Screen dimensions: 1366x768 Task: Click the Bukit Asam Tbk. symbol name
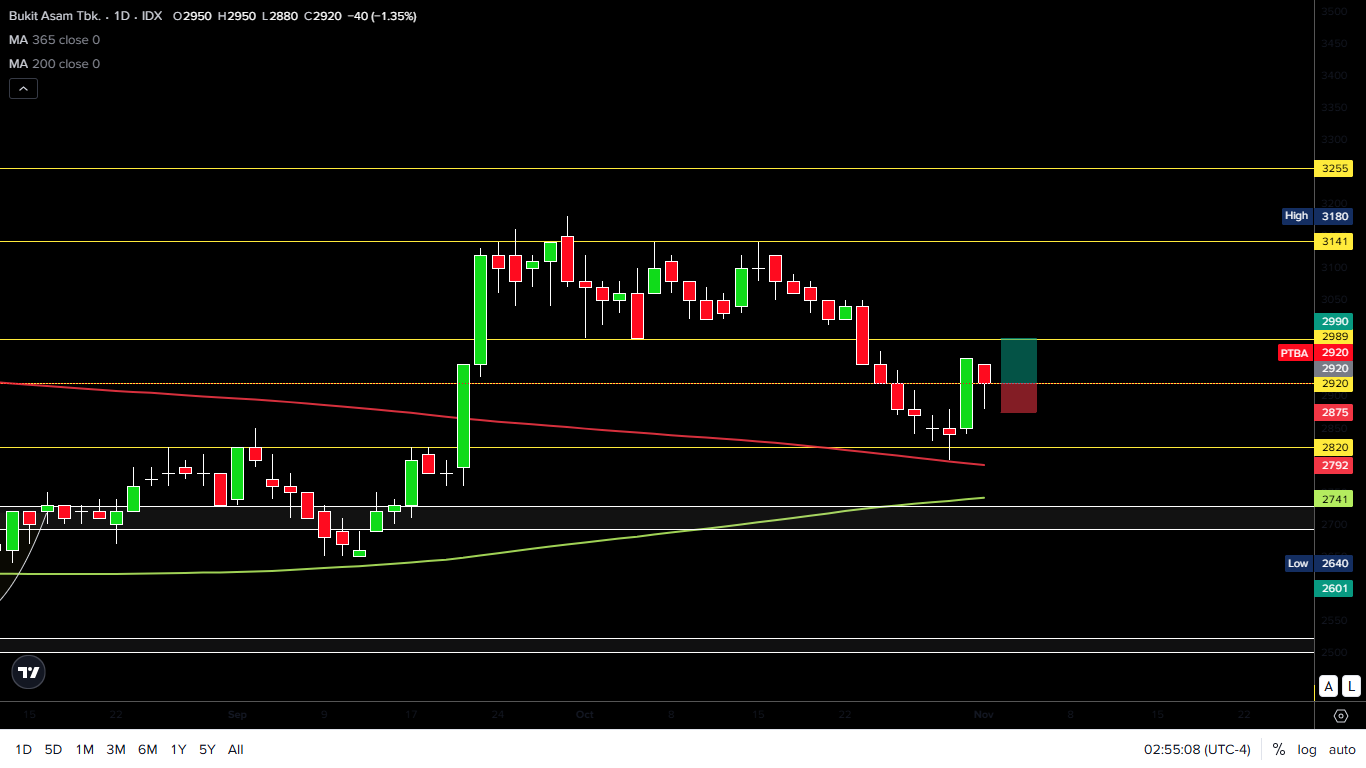pyautogui.click(x=55, y=16)
